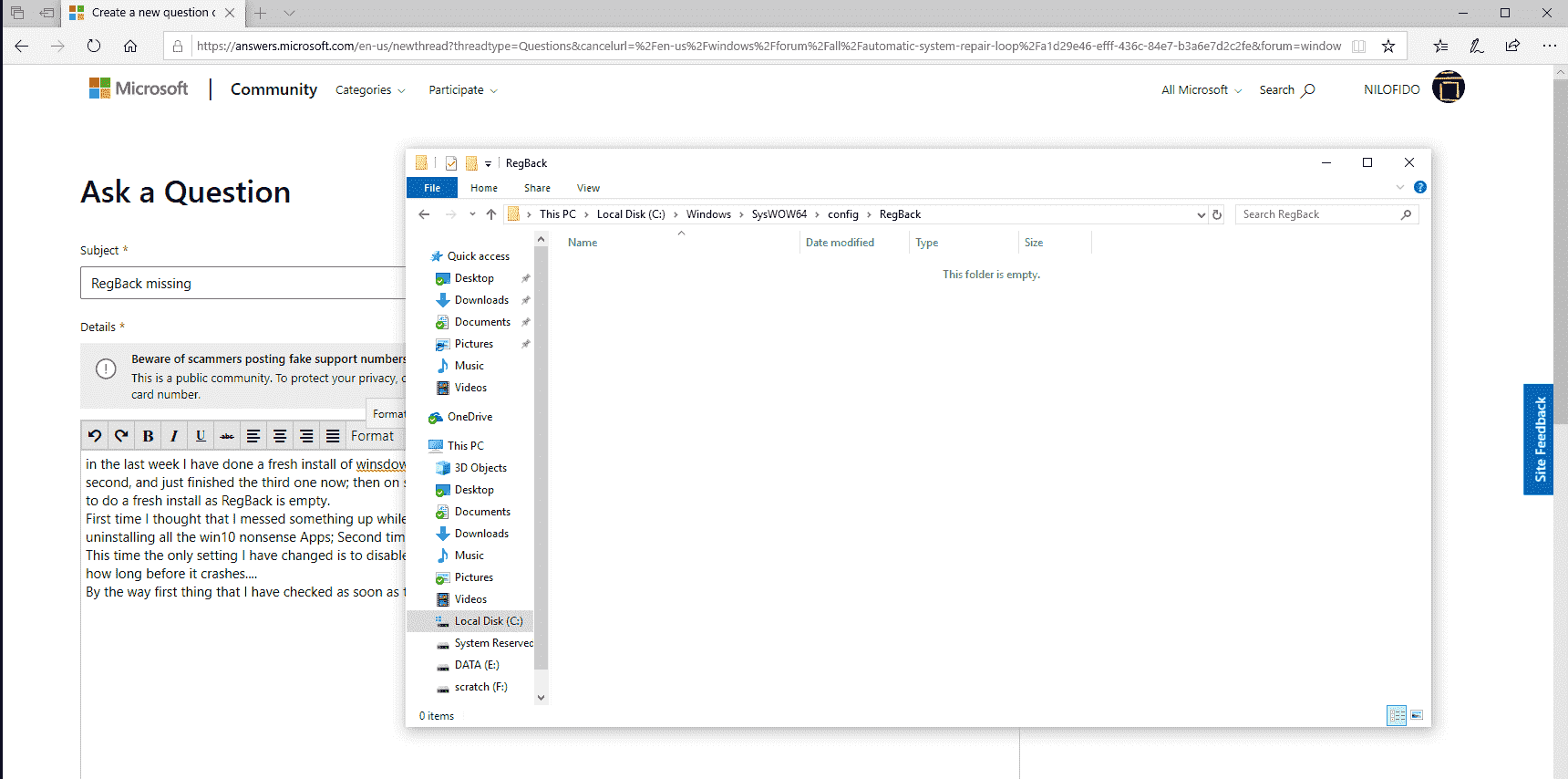Click the browser home button
This screenshot has width=1568, height=779.
pyautogui.click(x=130, y=46)
